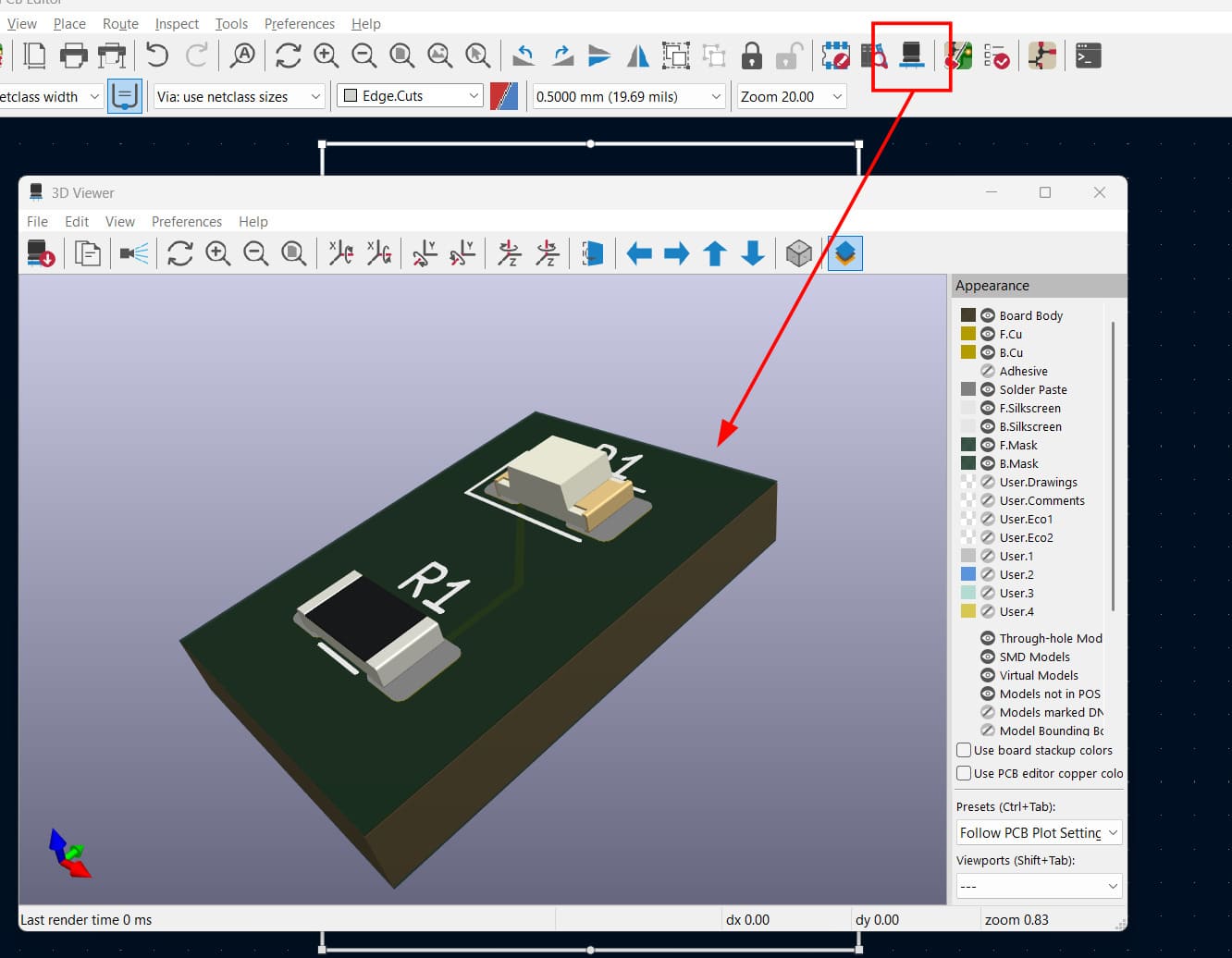Open the Presets Follow PCB Plot Settings dropdown

(1038, 832)
